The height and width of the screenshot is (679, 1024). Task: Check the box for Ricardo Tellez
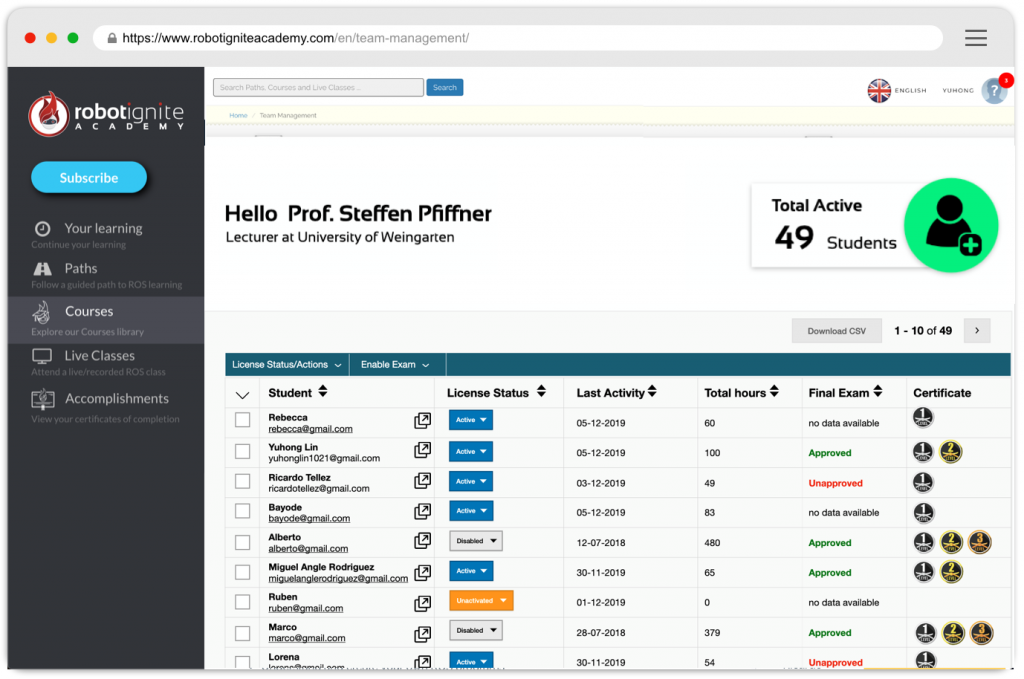point(242,481)
